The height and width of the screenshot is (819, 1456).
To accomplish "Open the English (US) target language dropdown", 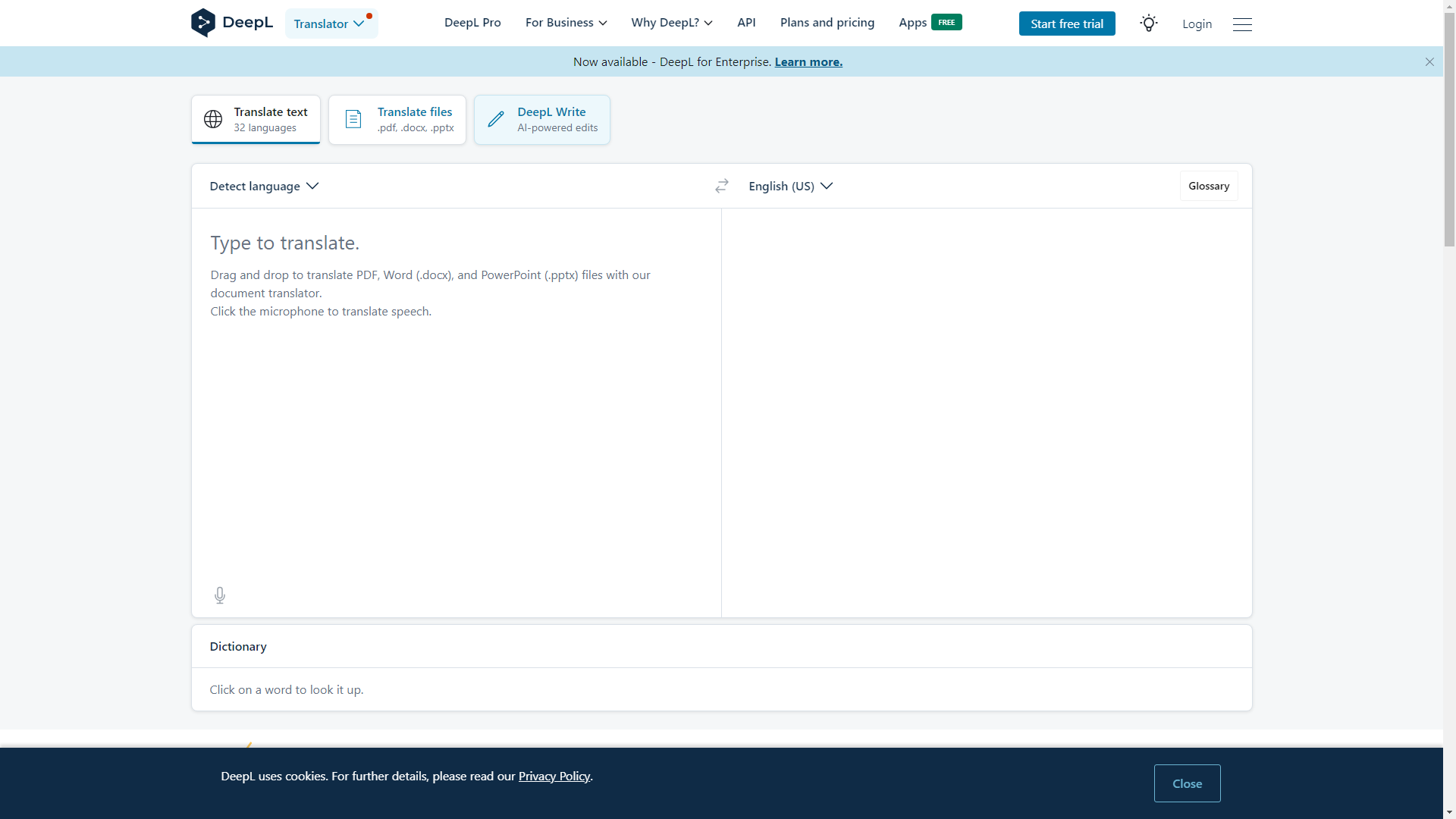I will click(x=790, y=186).
